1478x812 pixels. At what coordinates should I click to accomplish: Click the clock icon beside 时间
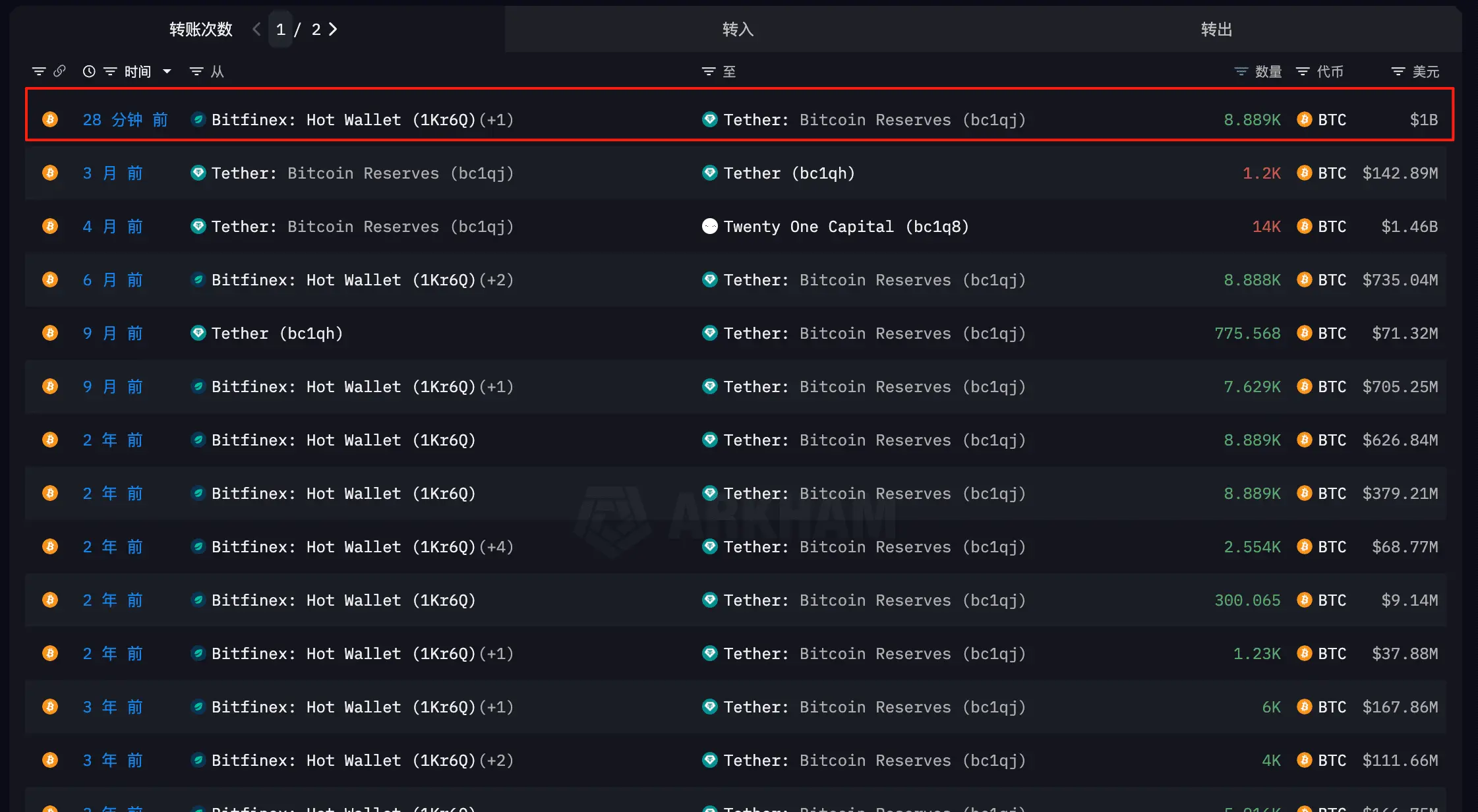coord(89,71)
